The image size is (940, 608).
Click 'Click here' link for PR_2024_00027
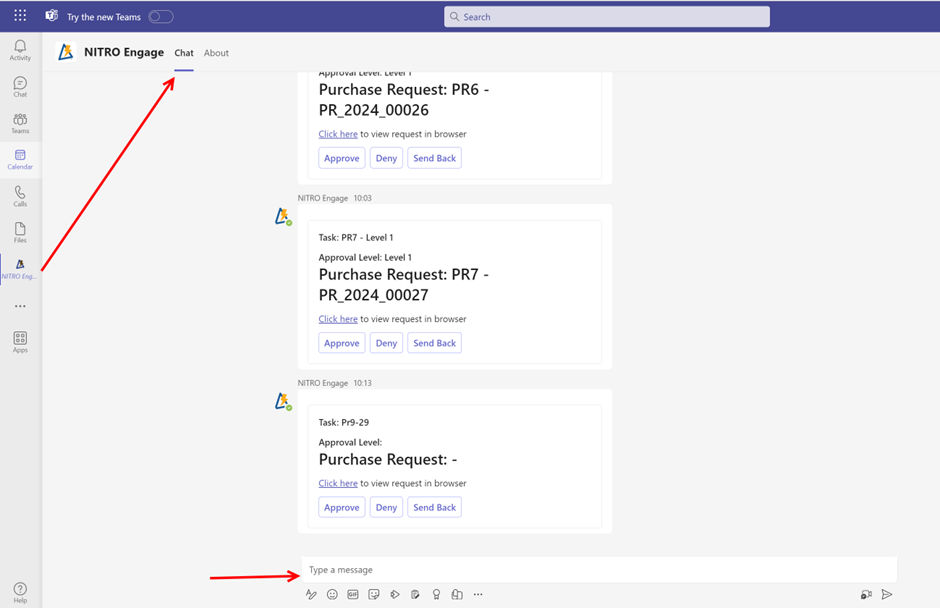pos(338,319)
